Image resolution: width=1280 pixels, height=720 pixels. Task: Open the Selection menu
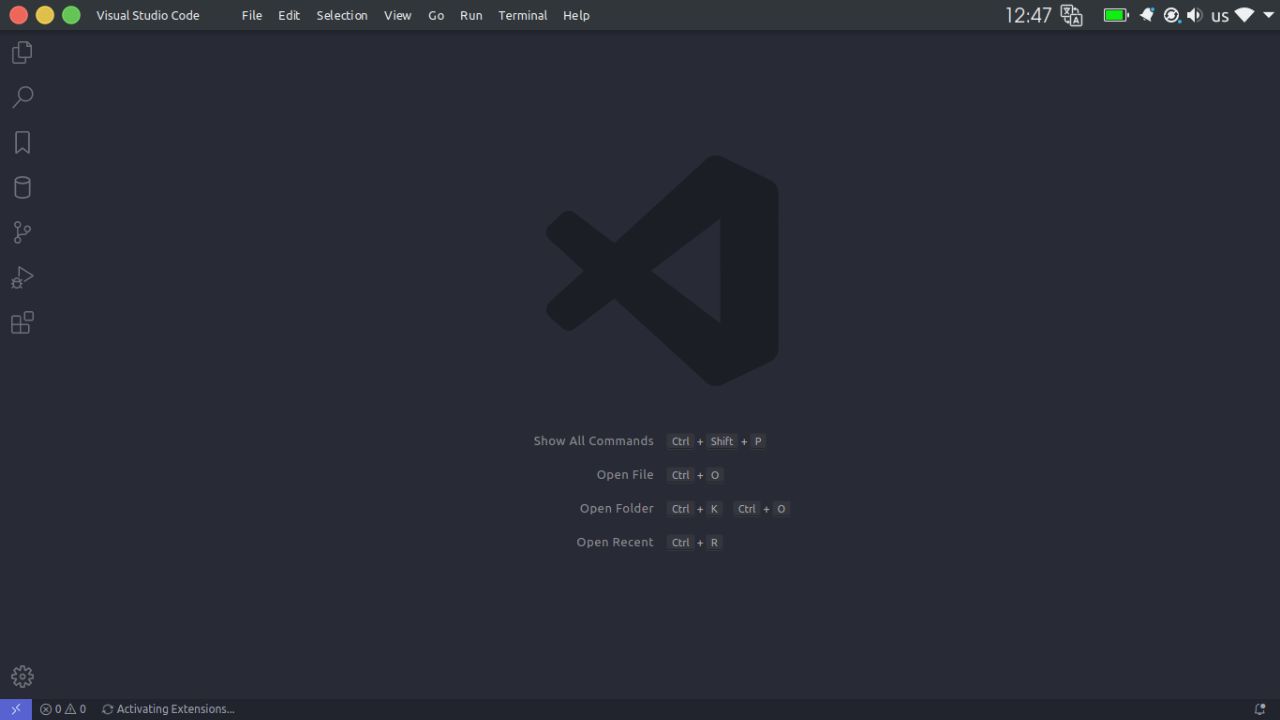tap(342, 15)
